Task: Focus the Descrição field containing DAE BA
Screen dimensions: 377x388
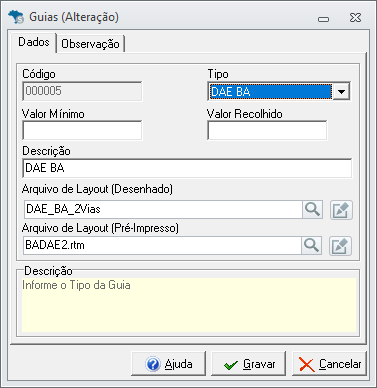Action: 187,168
